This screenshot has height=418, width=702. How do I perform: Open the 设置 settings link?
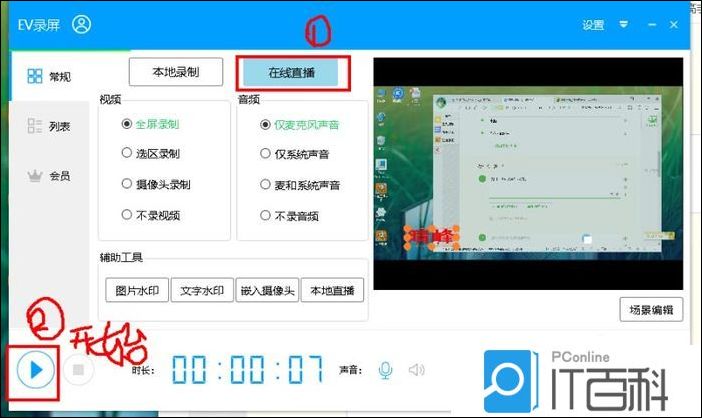point(593,25)
